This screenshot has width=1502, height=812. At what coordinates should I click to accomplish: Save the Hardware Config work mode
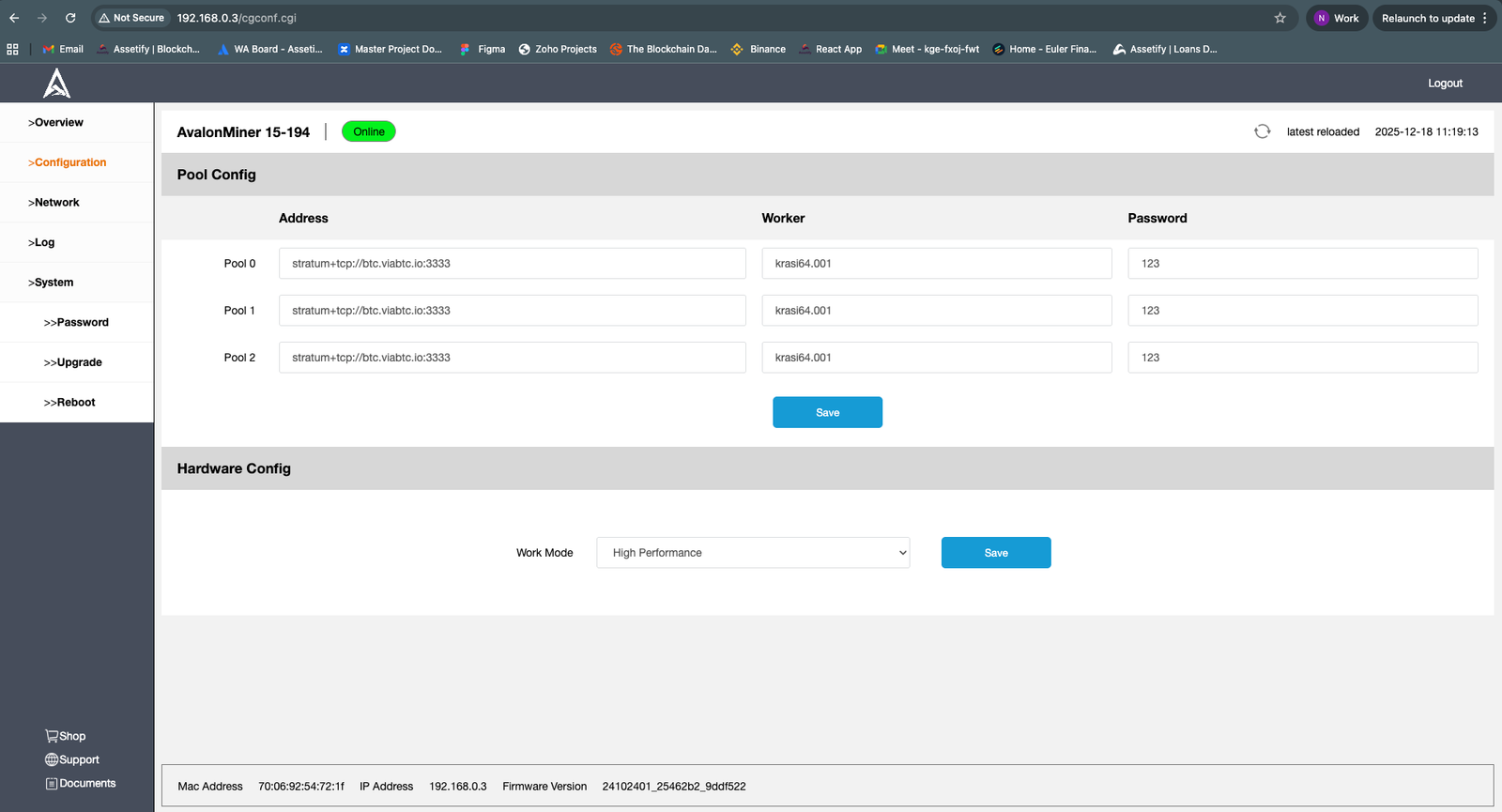tap(996, 553)
